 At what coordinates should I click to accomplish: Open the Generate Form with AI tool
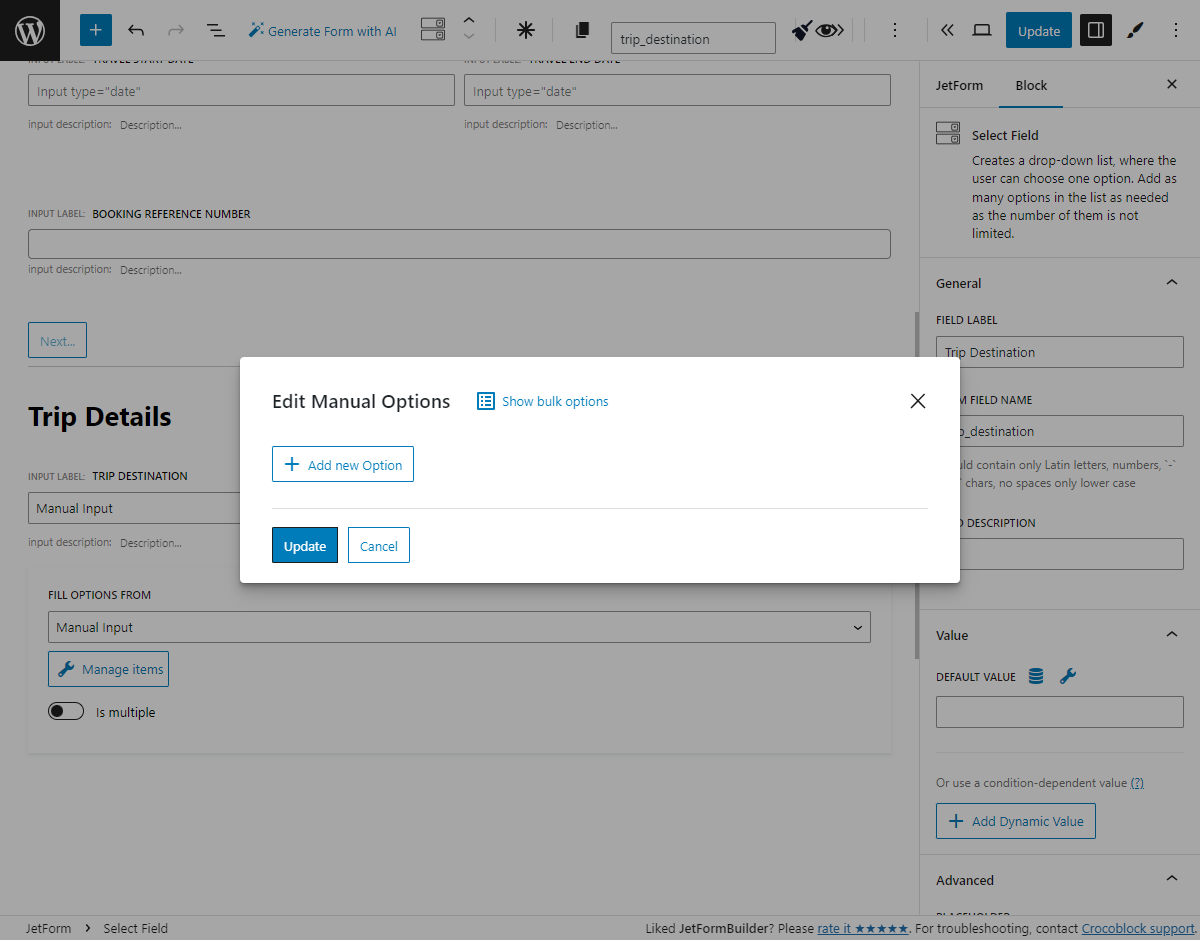tap(322, 31)
